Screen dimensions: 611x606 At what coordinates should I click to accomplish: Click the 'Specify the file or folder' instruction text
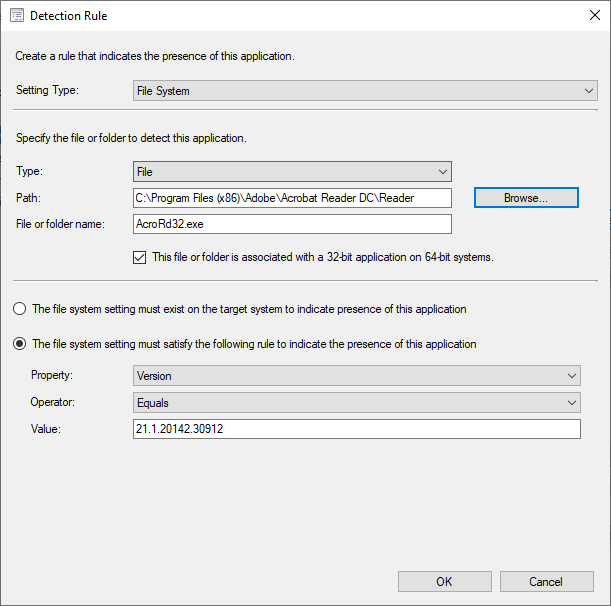pos(131,138)
